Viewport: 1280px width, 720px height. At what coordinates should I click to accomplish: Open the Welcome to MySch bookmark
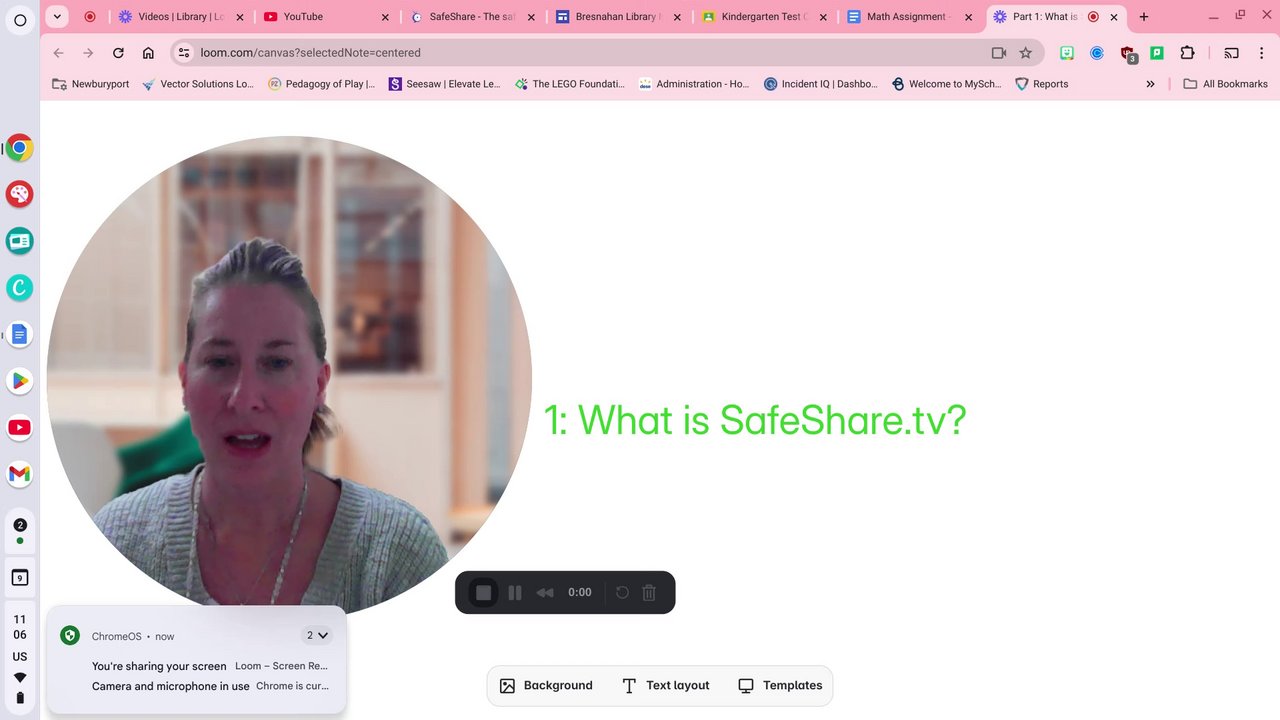point(946,84)
